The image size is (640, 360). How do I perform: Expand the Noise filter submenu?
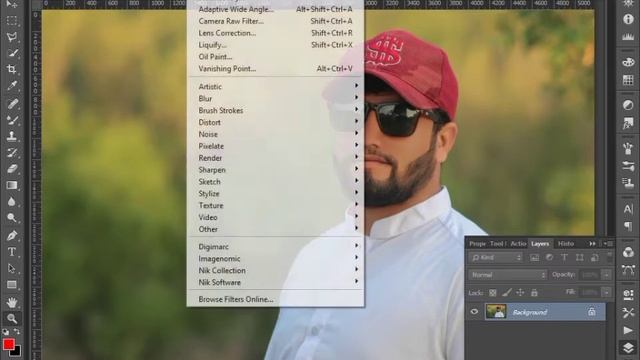(276, 134)
